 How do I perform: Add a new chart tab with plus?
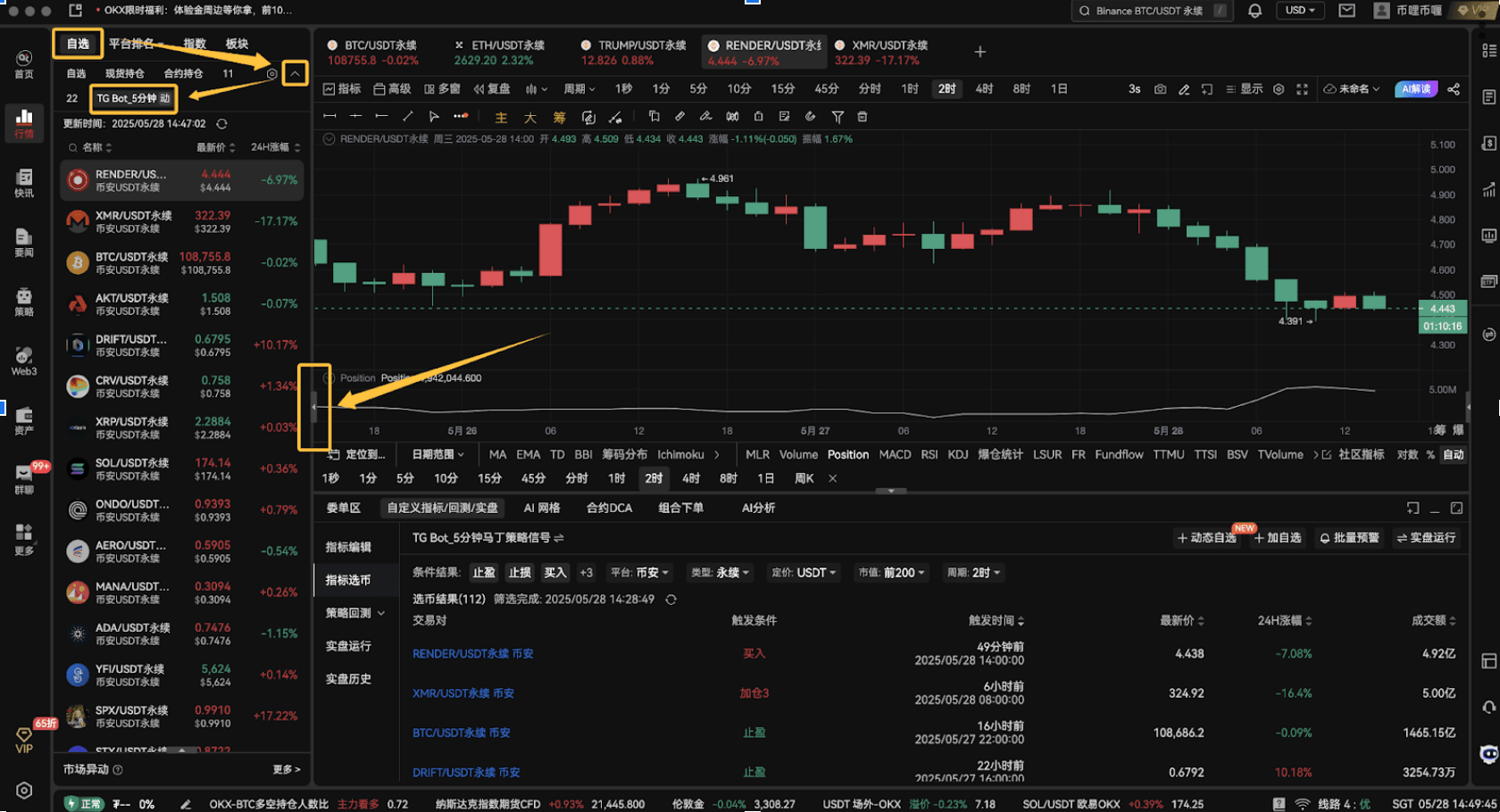pyautogui.click(x=979, y=52)
